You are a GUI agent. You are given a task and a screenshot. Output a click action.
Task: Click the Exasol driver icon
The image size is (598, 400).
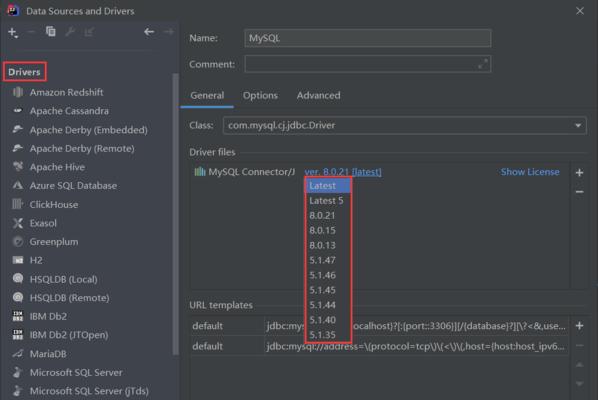18,223
